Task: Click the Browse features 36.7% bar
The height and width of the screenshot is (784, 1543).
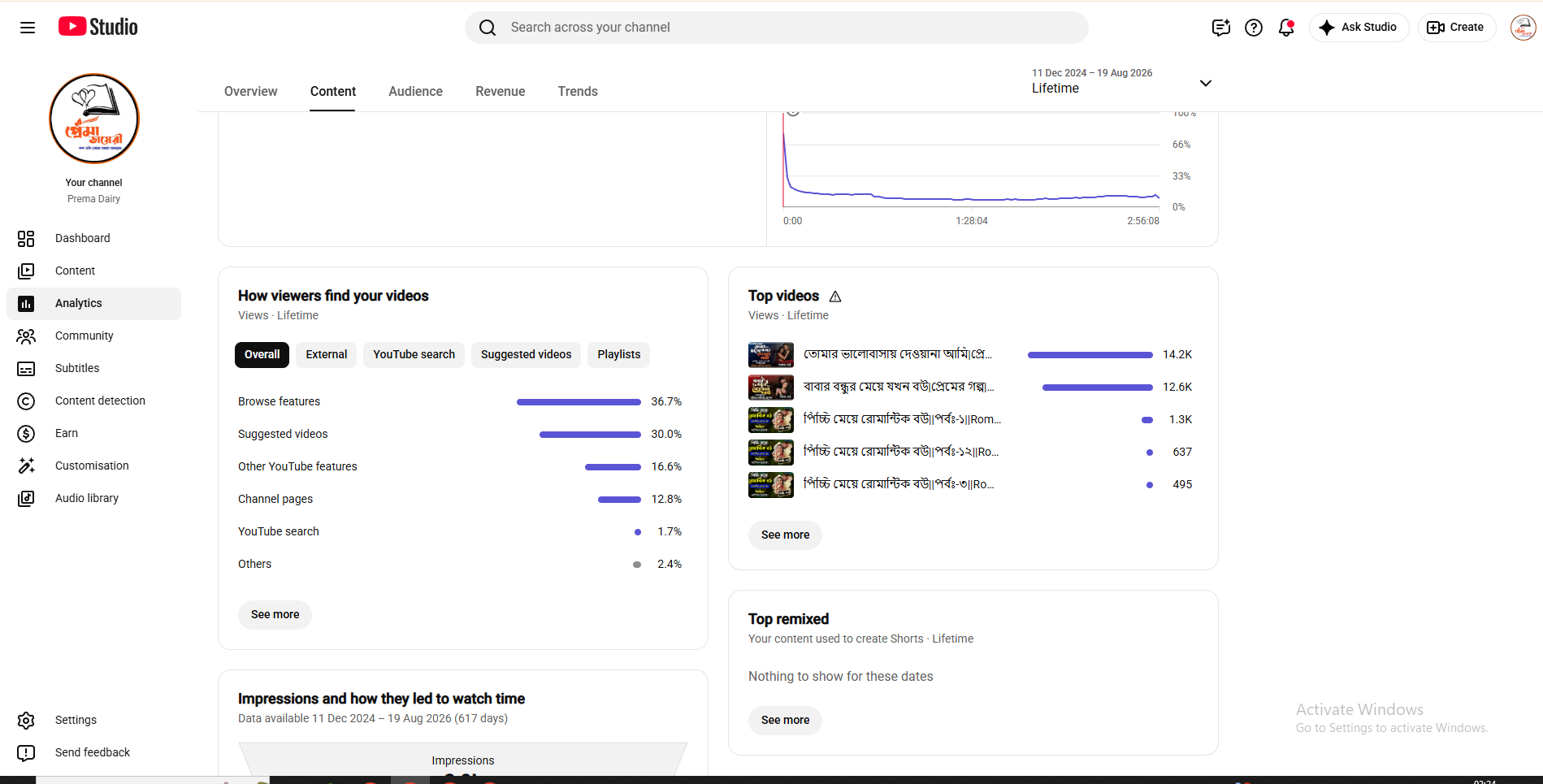Action: (579, 402)
